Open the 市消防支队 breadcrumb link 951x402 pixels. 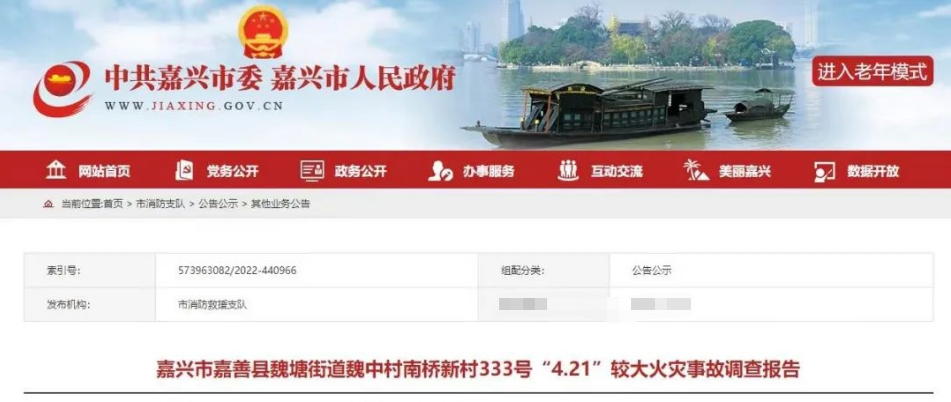click(161, 204)
